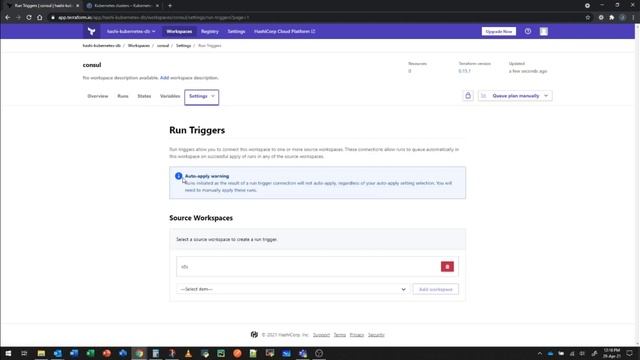Open Workspaces in the top navigation

pyautogui.click(x=179, y=31)
